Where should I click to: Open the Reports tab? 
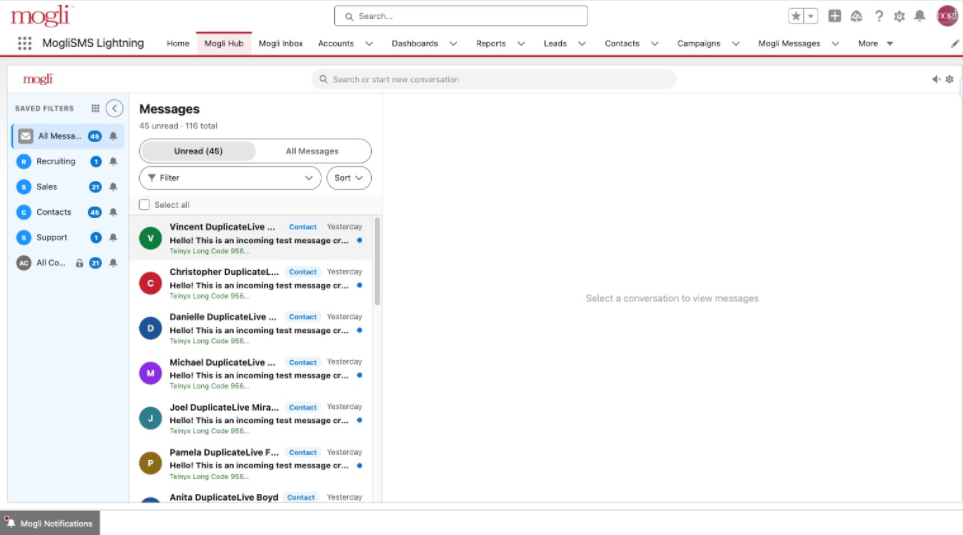pos(491,44)
